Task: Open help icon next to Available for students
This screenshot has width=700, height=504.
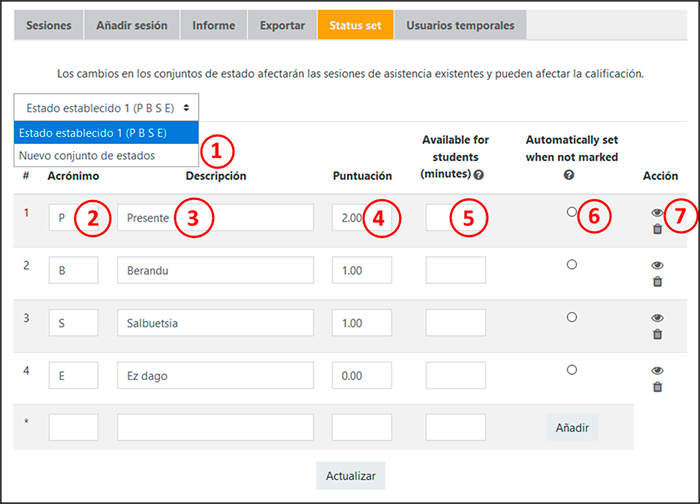Action: [479, 174]
